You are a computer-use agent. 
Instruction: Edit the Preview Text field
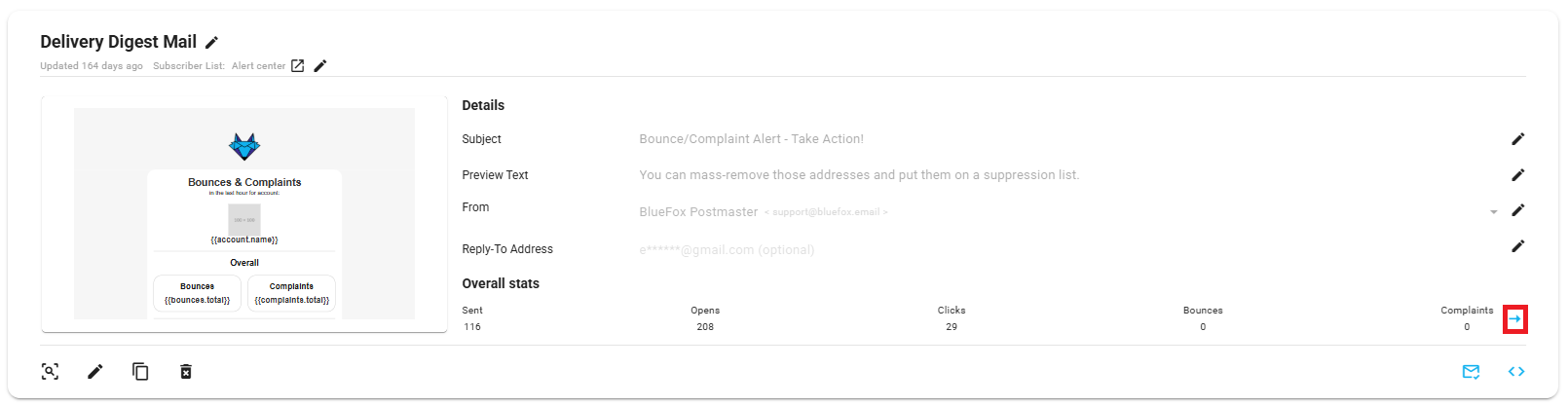[x=1517, y=175]
